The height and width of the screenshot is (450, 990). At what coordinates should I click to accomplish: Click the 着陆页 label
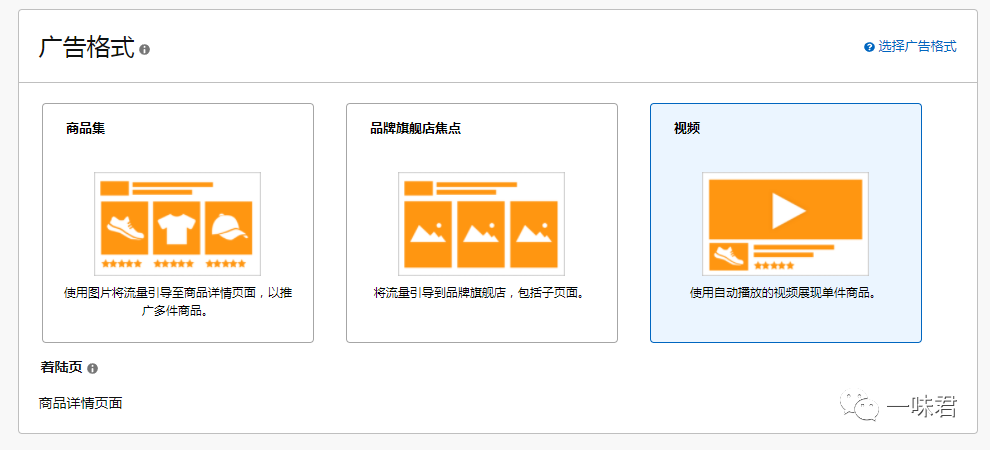pyautogui.click(x=61, y=368)
